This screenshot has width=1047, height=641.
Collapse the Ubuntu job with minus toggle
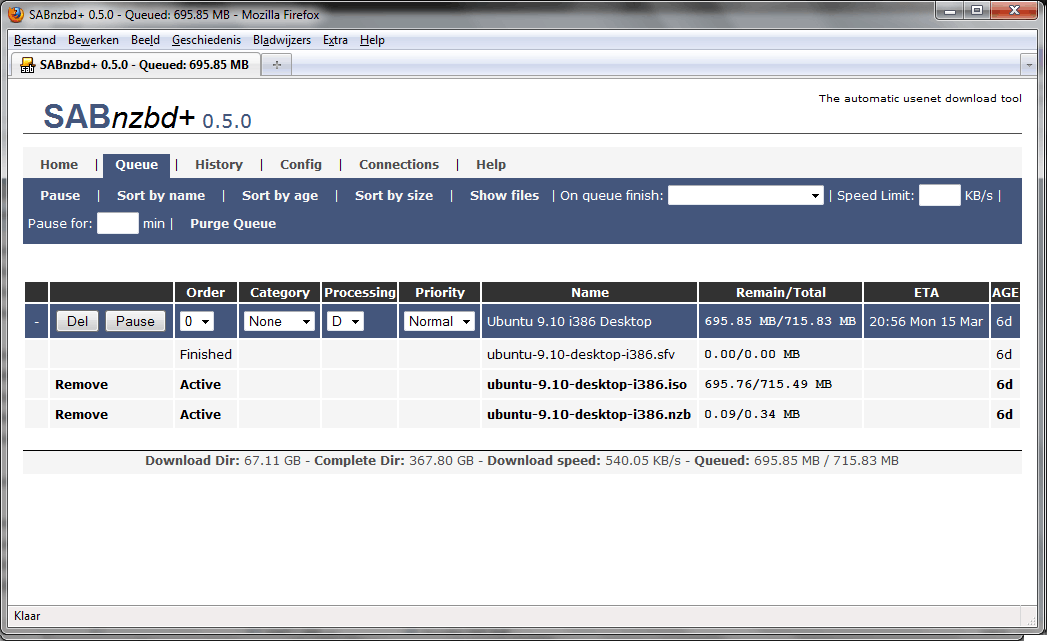click(x=37, y=322)
